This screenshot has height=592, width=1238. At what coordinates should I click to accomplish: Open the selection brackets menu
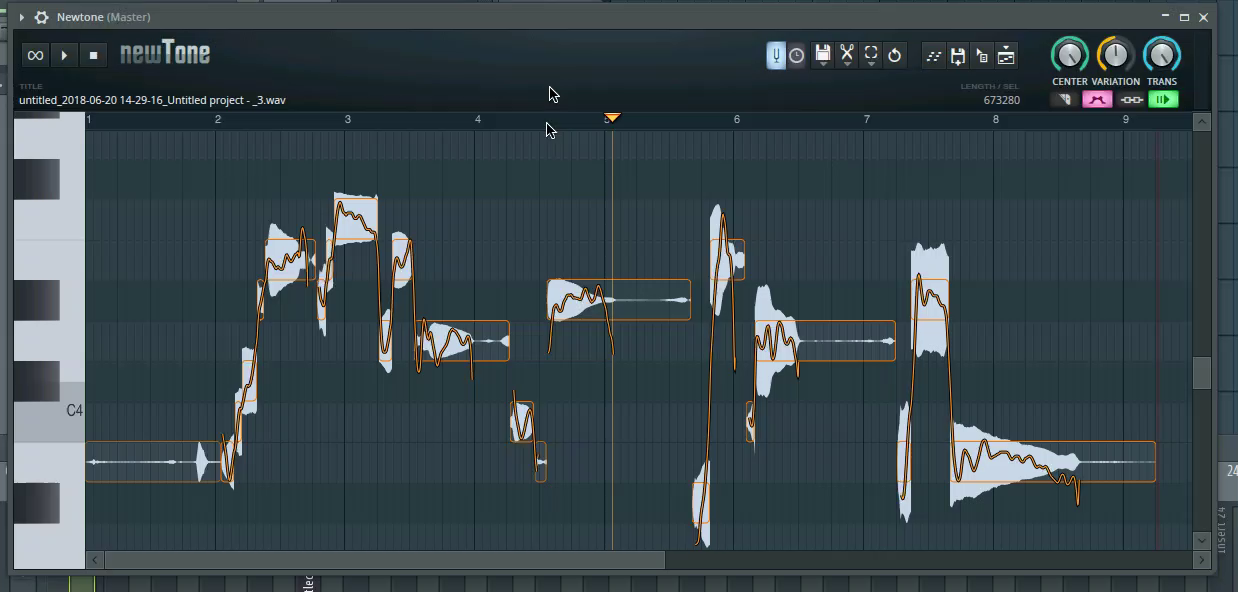[871, 56]
